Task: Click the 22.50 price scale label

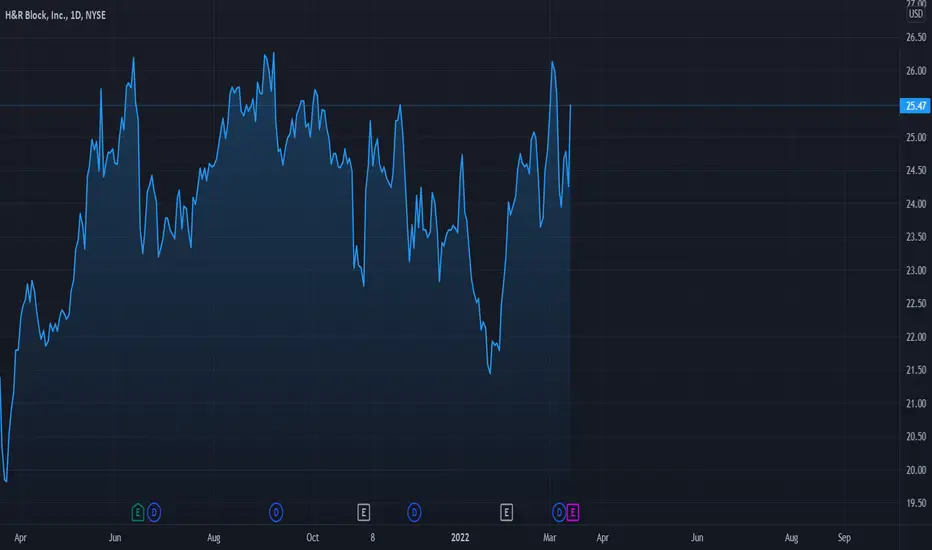Action: pyautogui.click(x=916, y=304)
